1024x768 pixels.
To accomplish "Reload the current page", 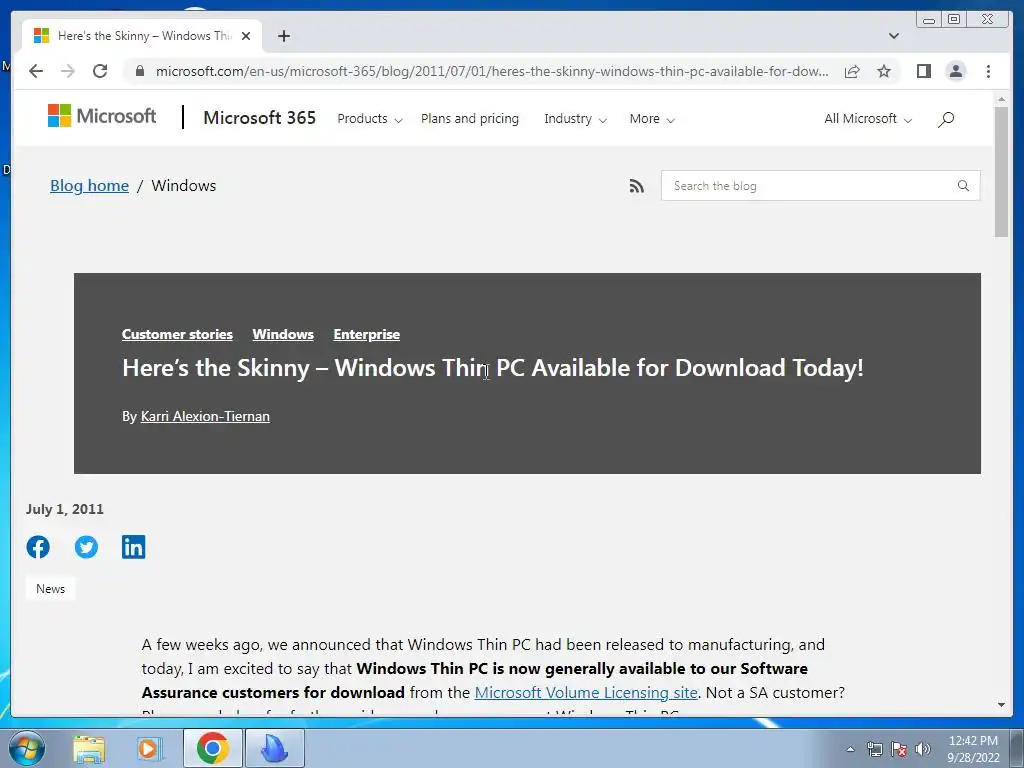I will 100,71.
